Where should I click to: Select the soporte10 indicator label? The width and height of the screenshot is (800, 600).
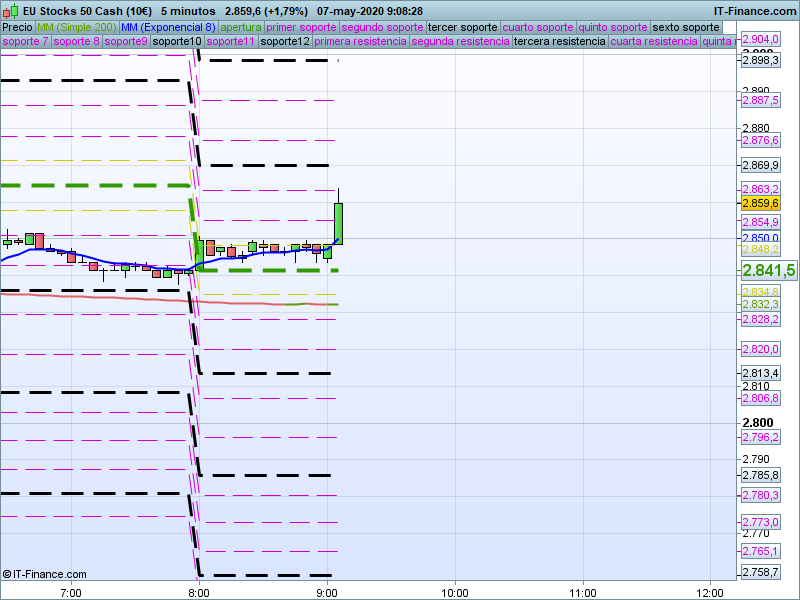(177, 42)
